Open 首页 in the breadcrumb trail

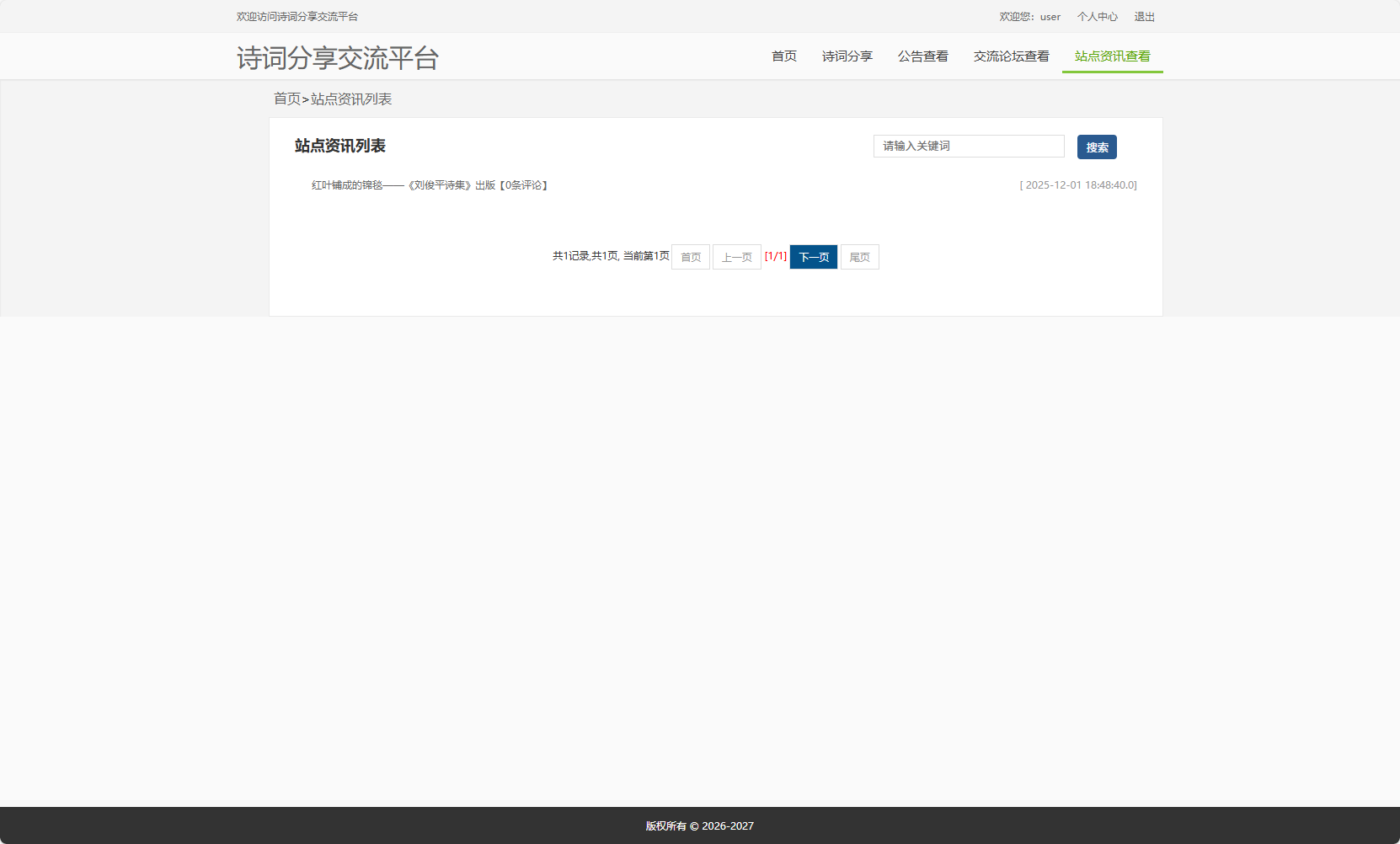tap(286, 99)
